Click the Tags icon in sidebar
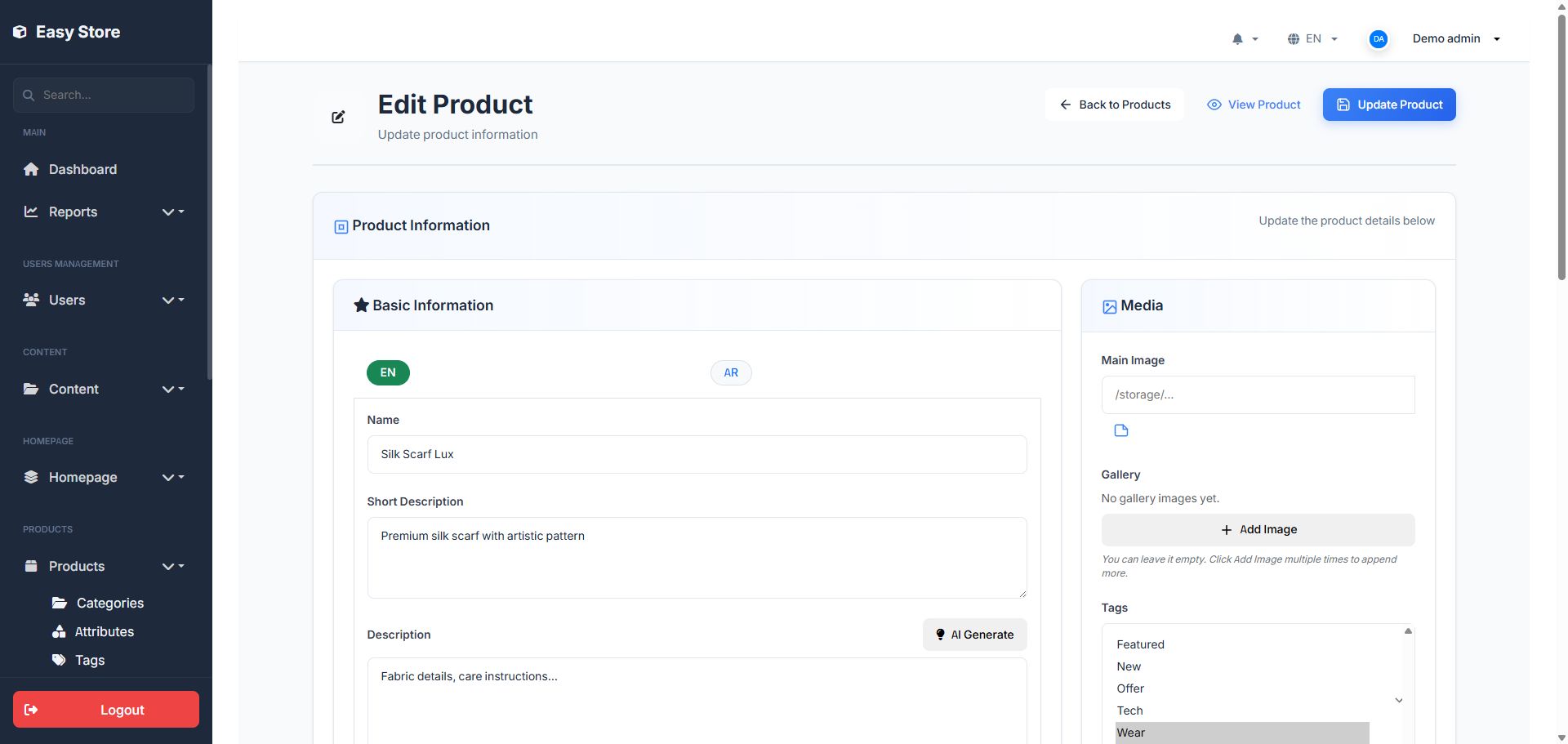The image size is (1568, 744). [x=59, y=660]
